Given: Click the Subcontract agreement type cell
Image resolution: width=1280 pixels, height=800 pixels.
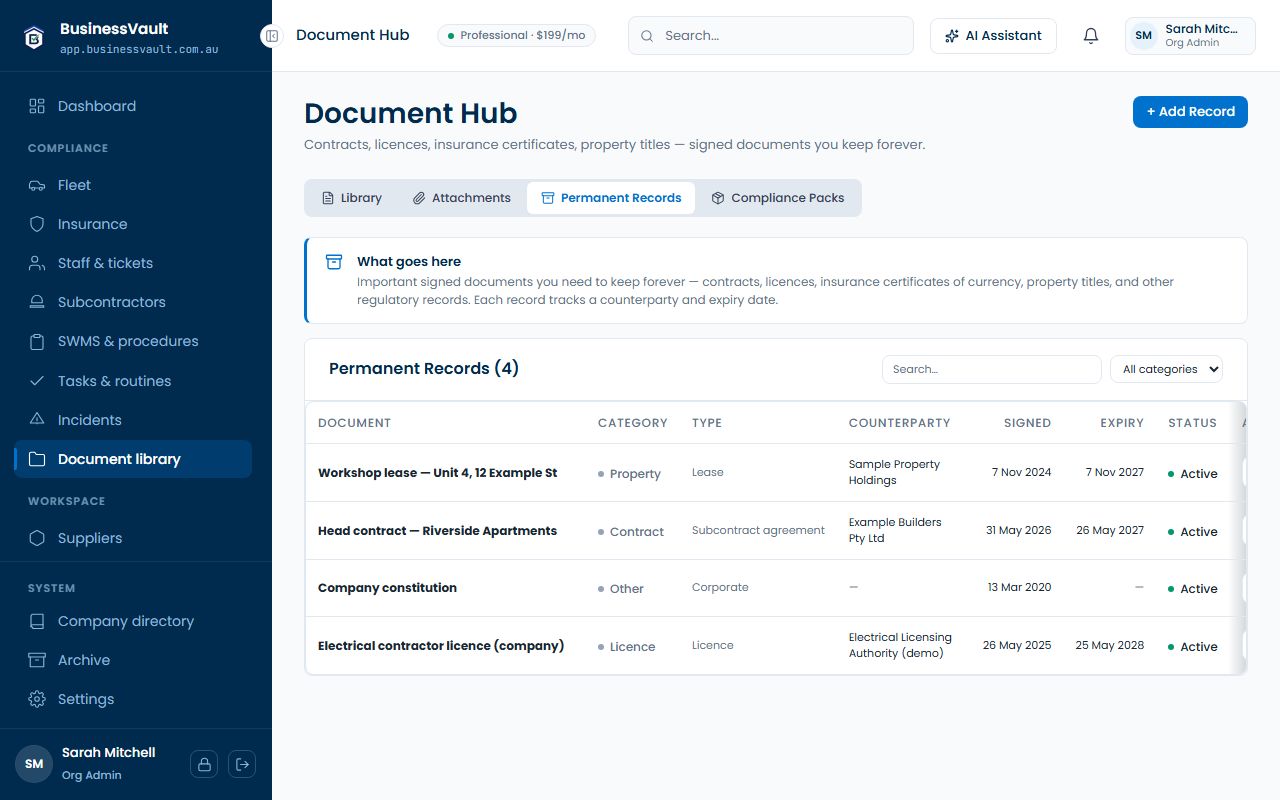Looking at the screenshot, I should 758,530.
